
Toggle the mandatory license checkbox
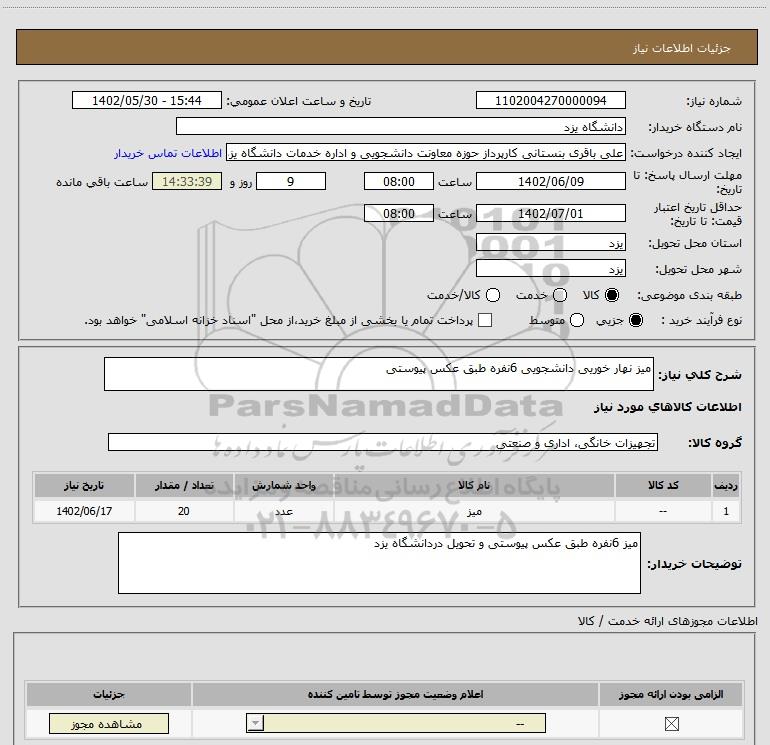click(x=671, y=723)
